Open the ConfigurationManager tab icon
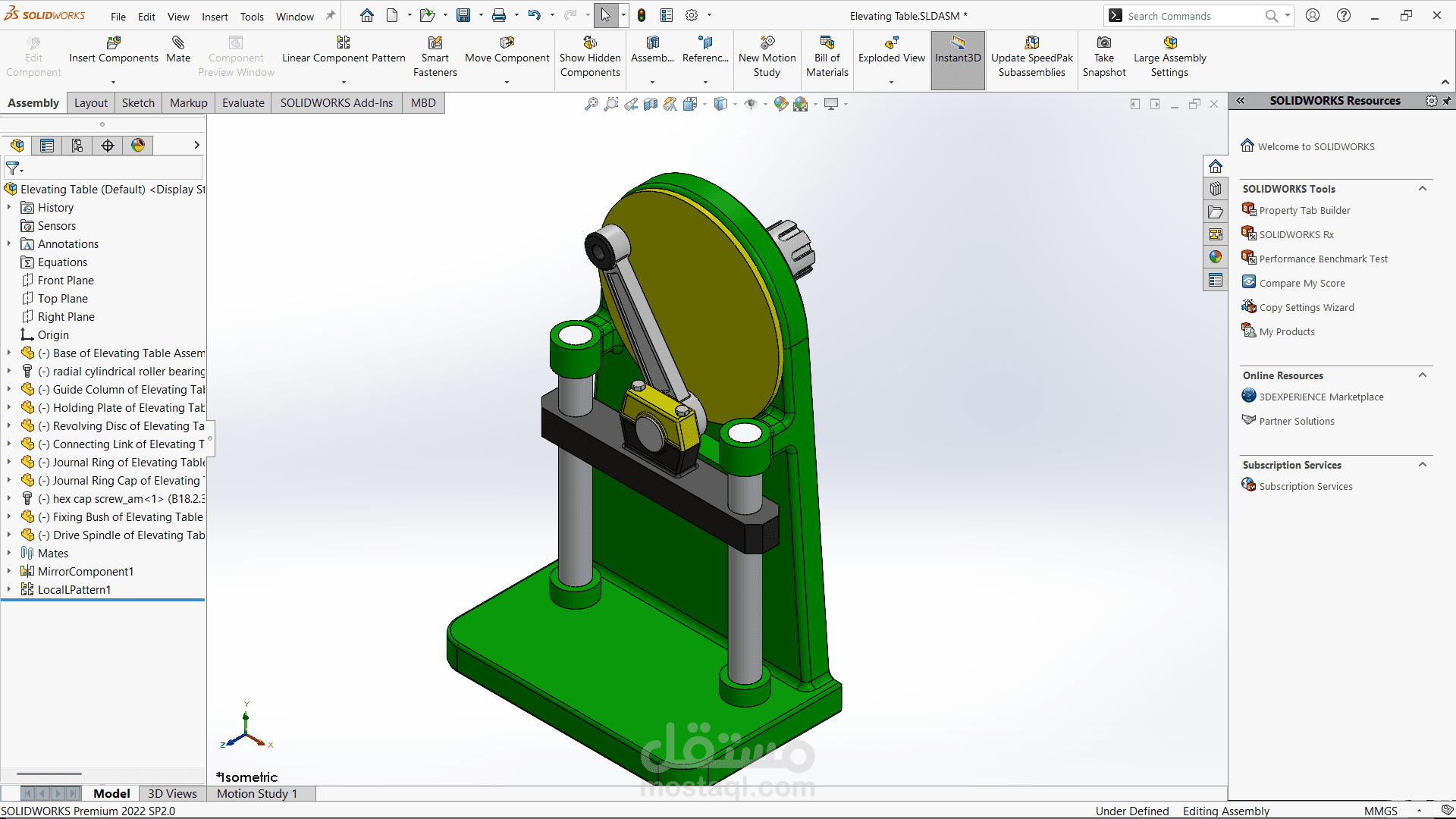 pyautogui.click(x=77, y=146)
